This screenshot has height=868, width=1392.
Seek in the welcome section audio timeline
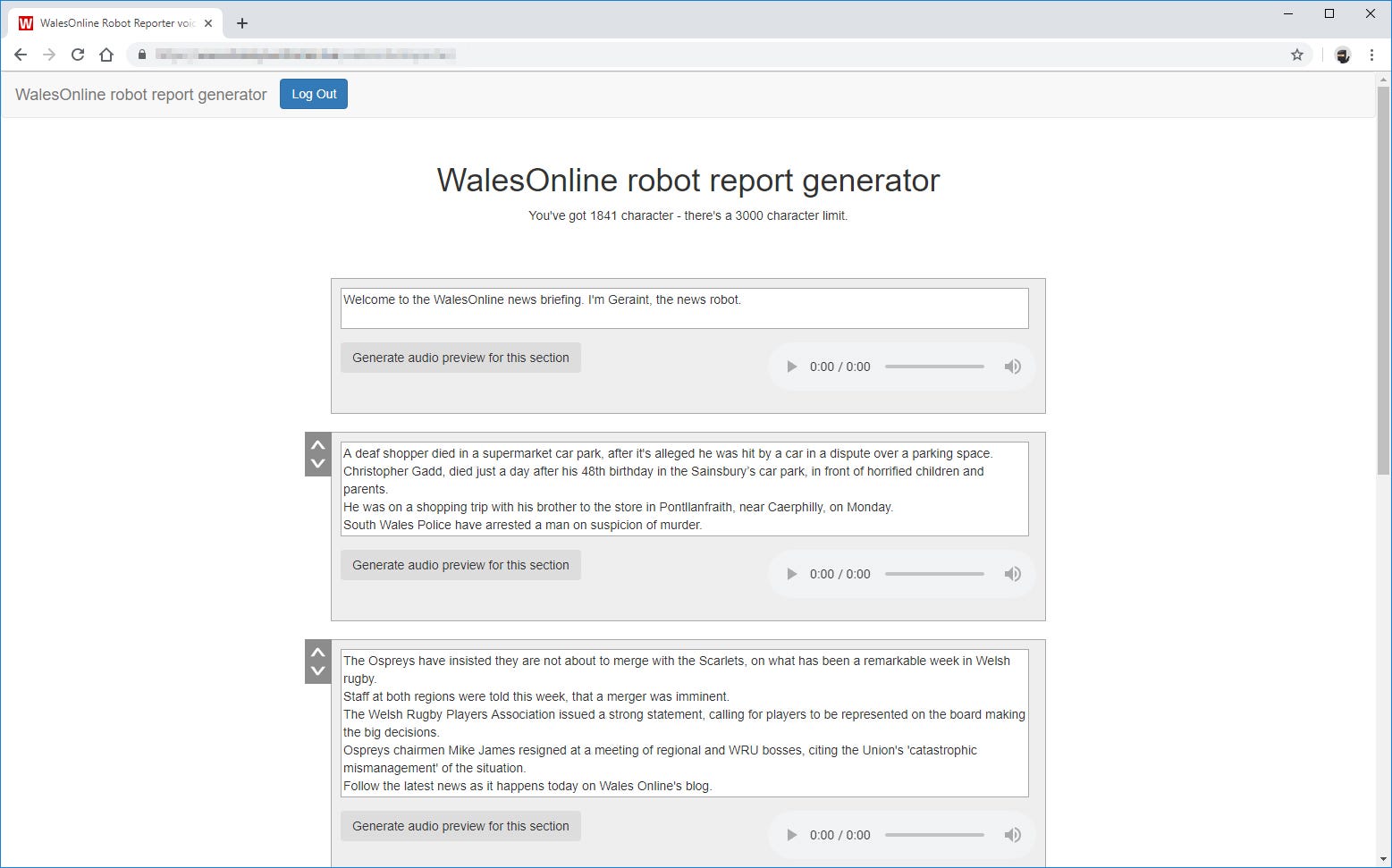tap(934, 367)
